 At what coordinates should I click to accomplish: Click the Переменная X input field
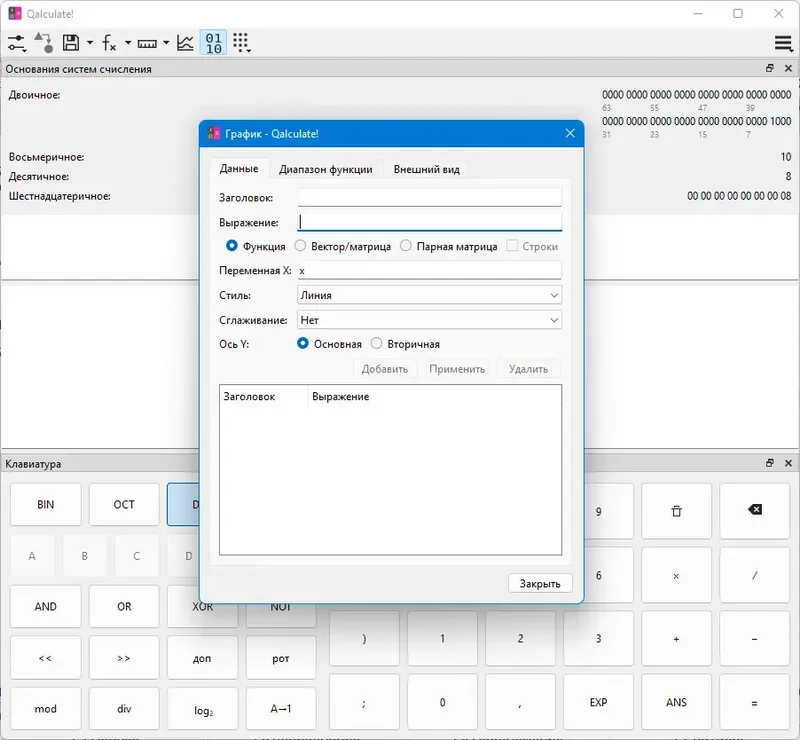tap(430, 270)
